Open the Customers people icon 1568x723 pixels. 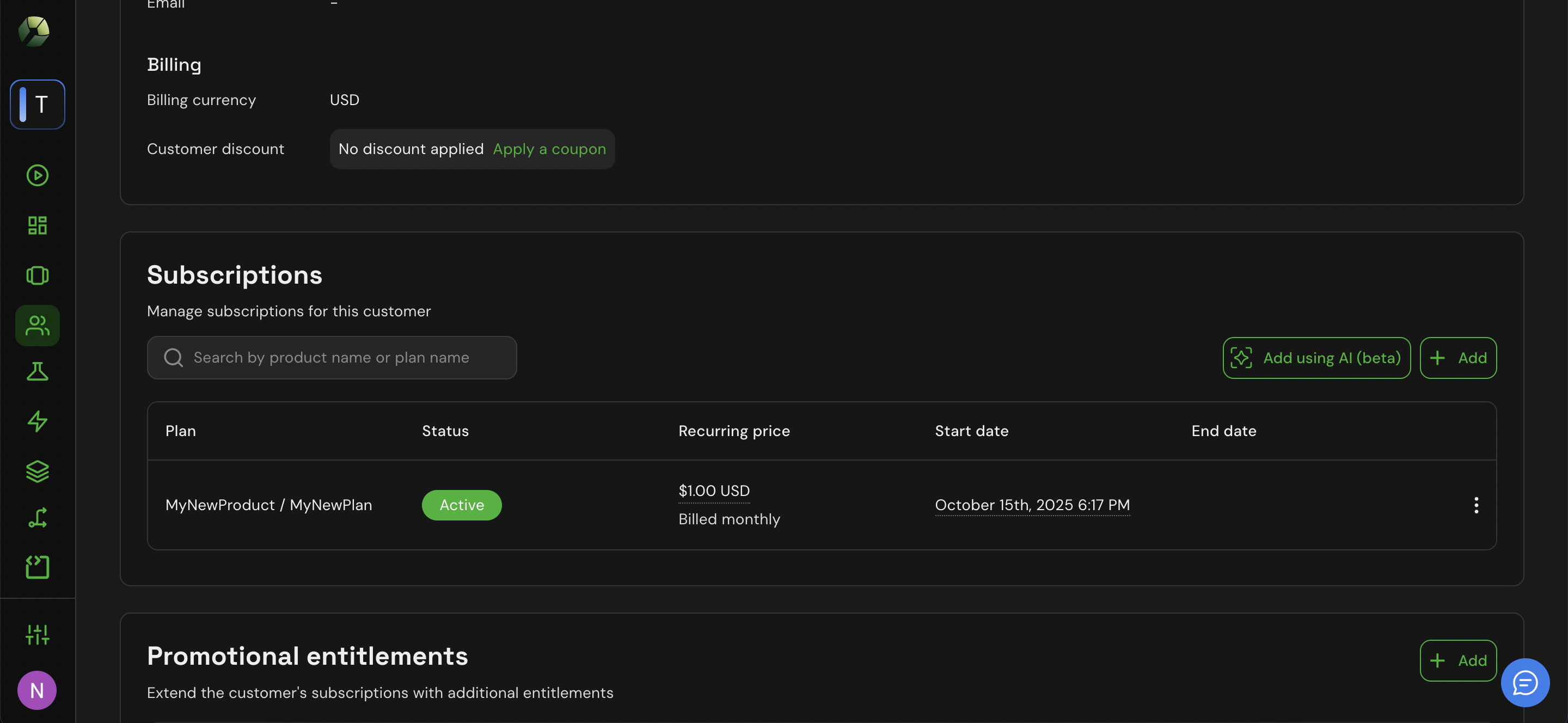[x=37, y=326]
